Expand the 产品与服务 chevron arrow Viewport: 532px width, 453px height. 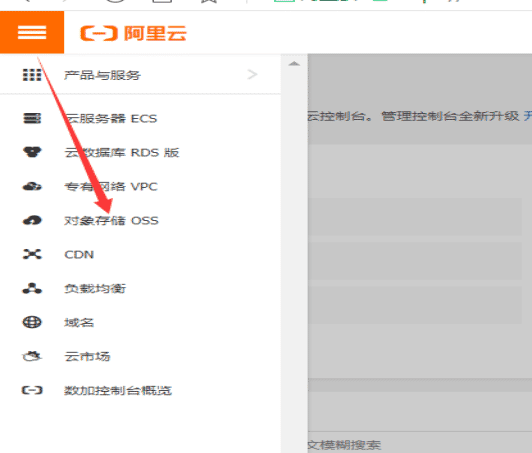coord(252,74)
